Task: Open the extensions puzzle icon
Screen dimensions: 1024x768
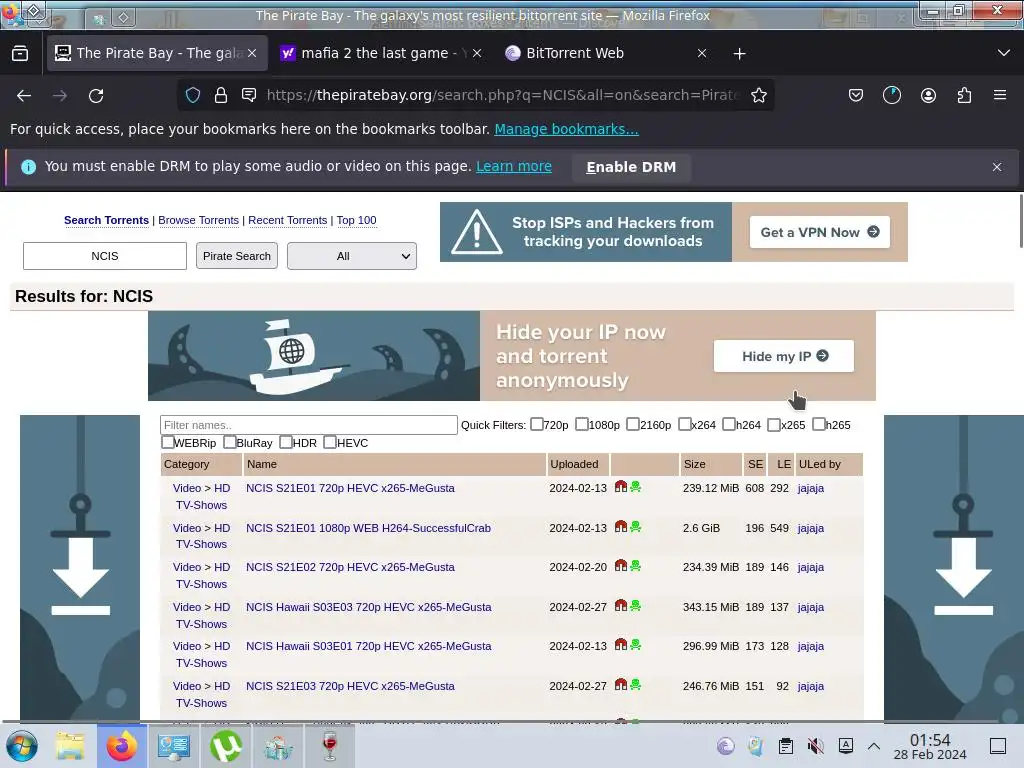Action: (x=964, y=95)
